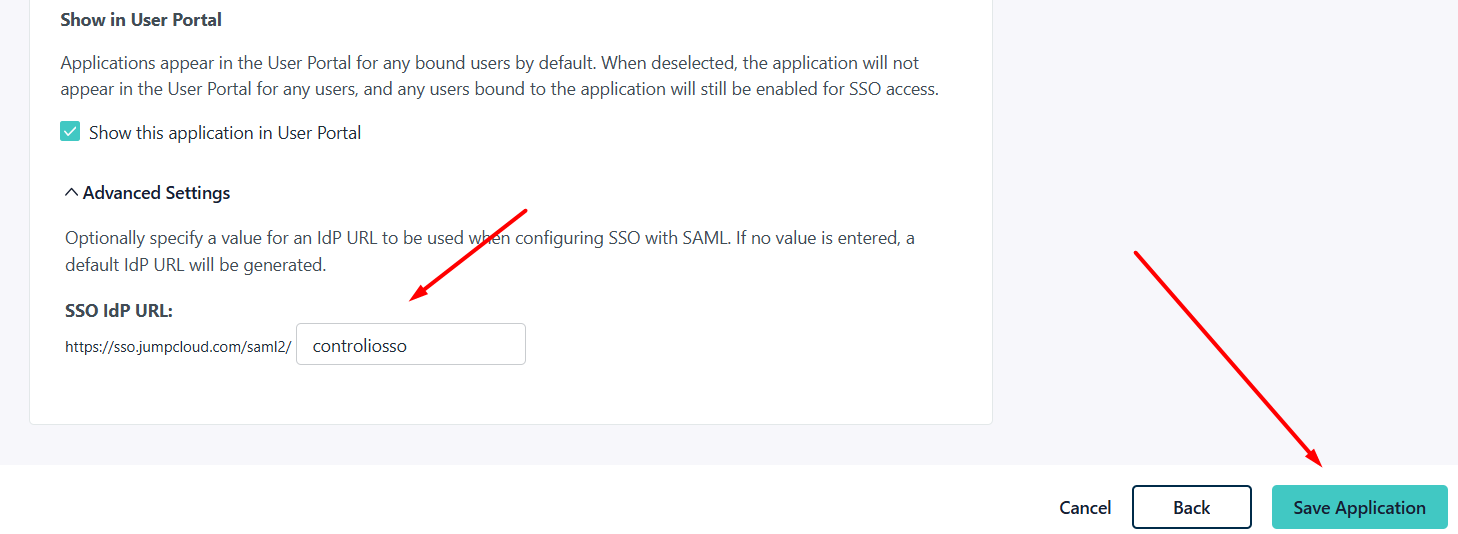Screen dimensions: 1458x534
Task: Click the teal checkmark icon in the checkbox
Action: coord(70,132)
